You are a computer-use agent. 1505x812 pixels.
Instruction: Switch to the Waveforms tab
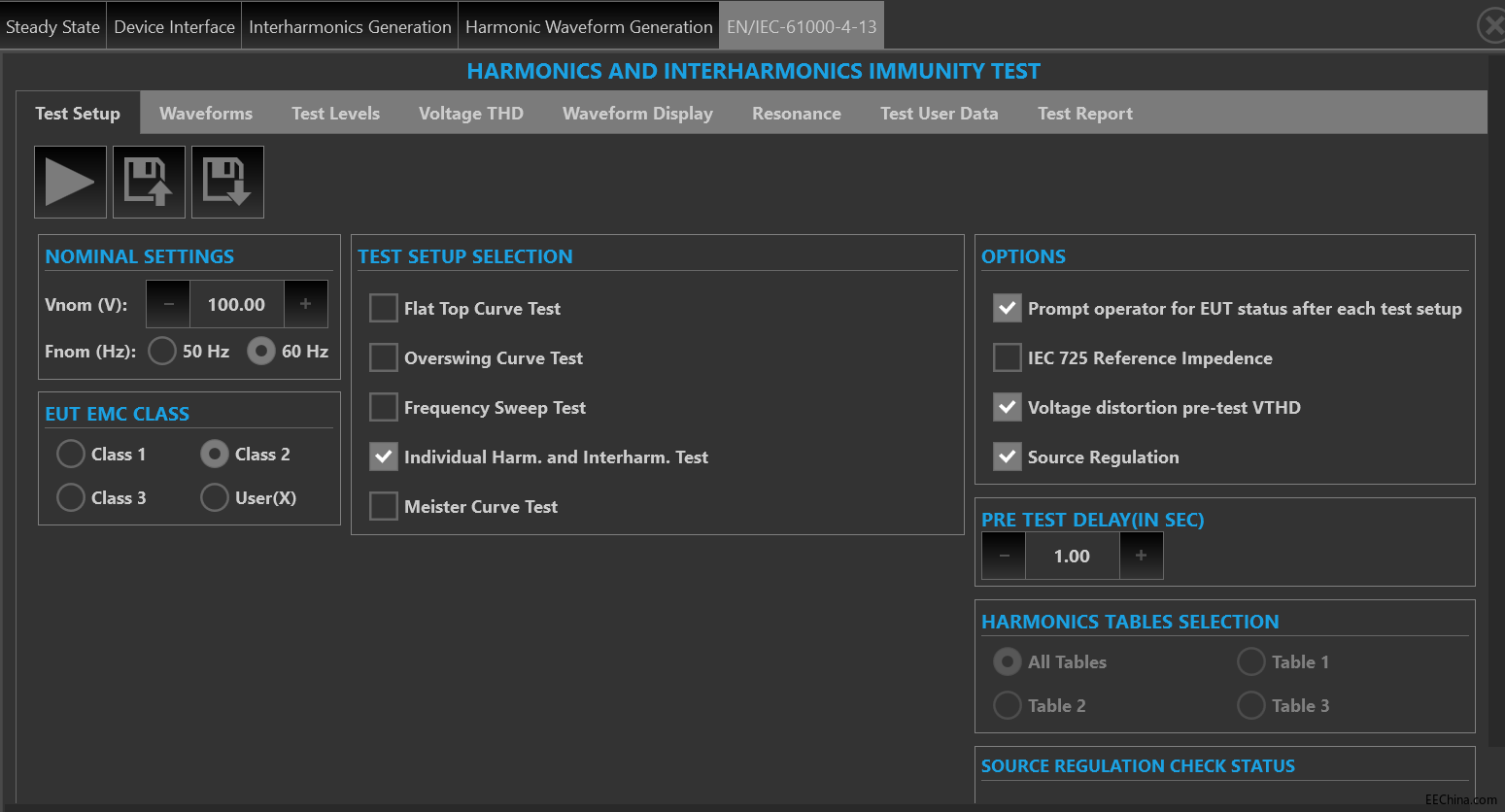pyautogui.click(x=206, y=113)
